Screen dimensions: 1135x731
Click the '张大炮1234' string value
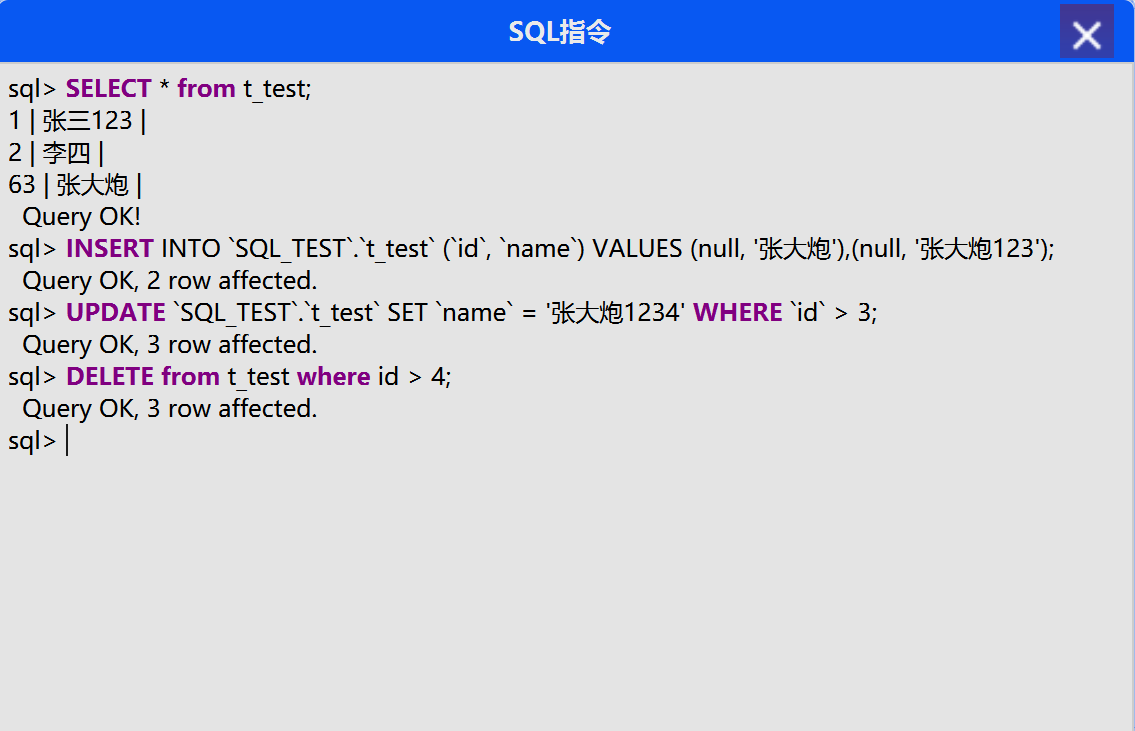tap(616, 313)
